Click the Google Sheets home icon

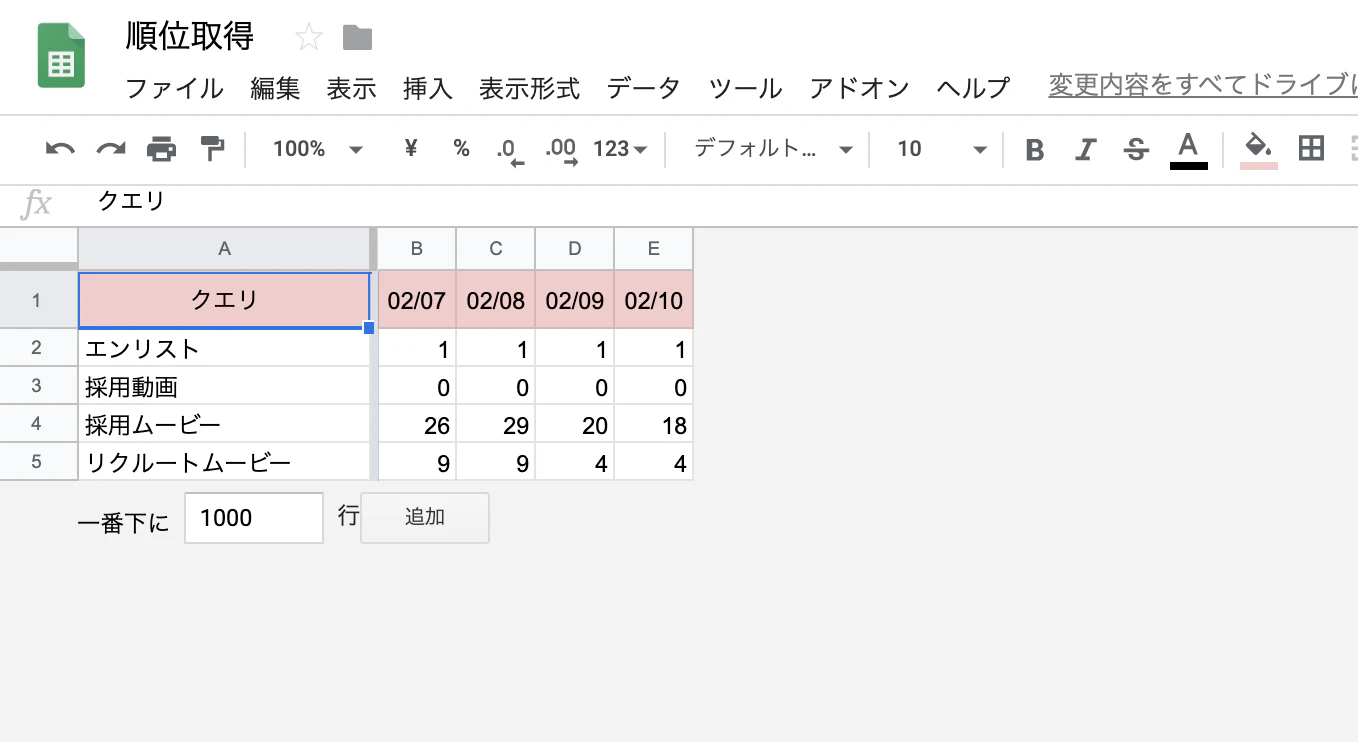click(61, 56)
